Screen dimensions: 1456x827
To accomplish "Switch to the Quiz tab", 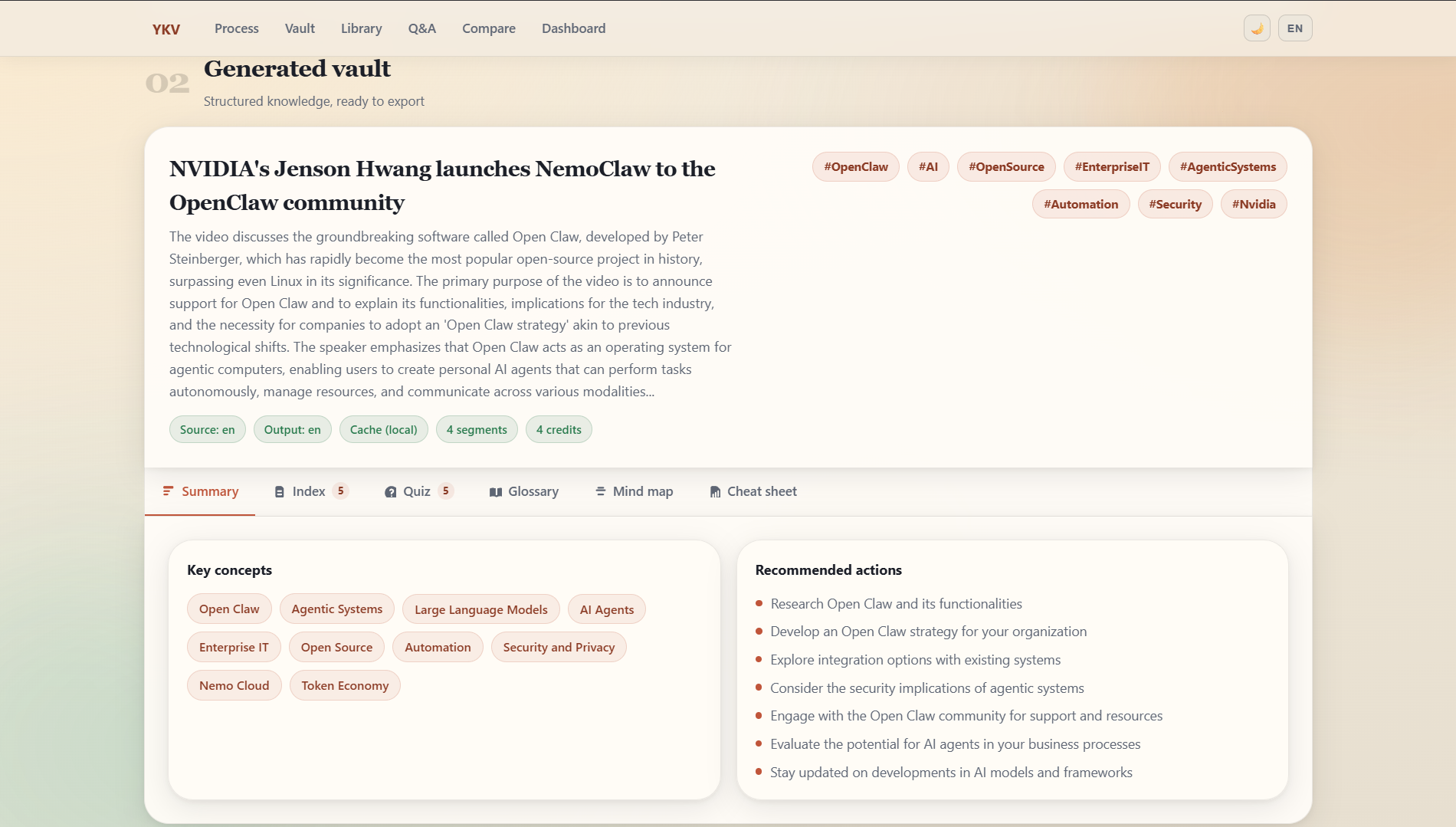I will [418, 491].
